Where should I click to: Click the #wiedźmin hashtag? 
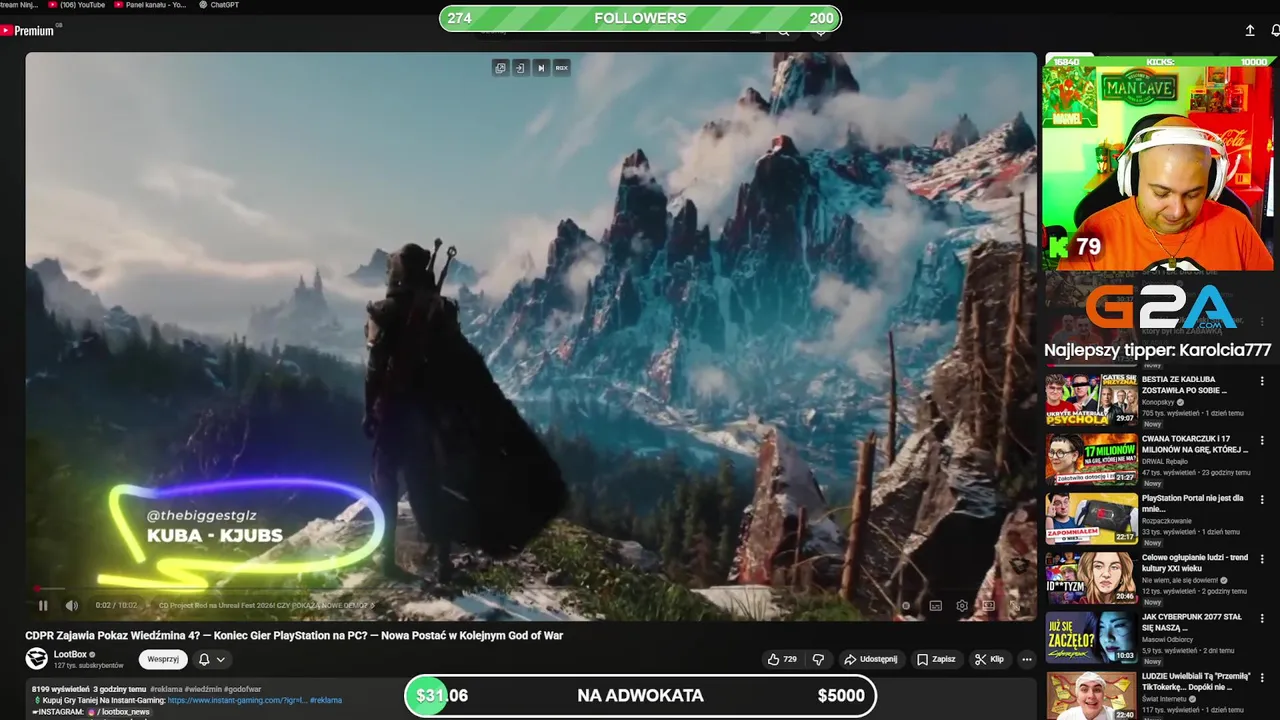click(202, 689)
